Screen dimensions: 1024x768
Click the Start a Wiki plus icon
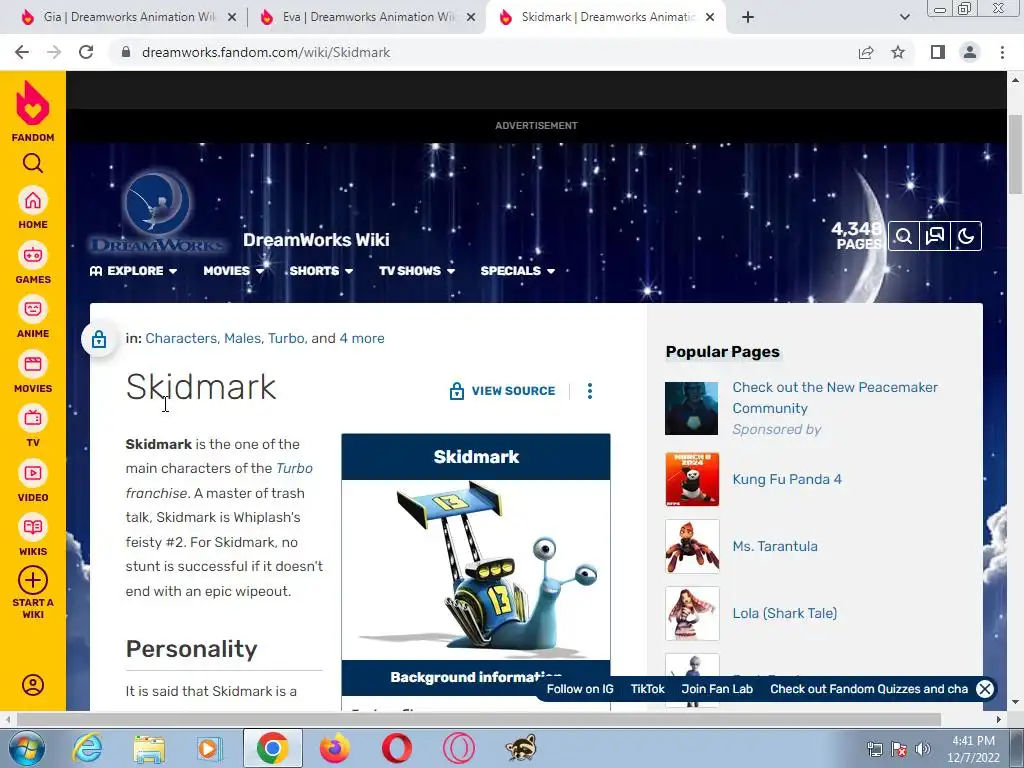tap(33, 580)
